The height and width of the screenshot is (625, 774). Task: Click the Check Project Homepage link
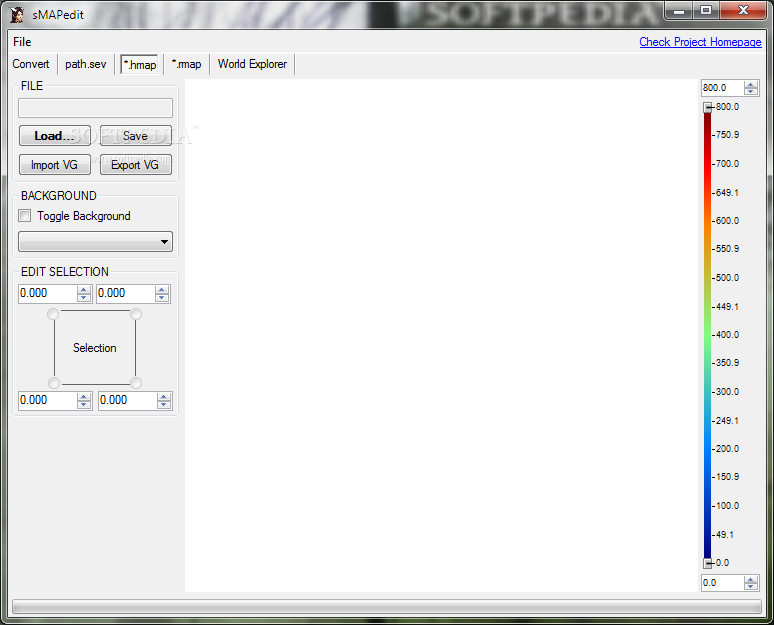[x=700, y=42]
